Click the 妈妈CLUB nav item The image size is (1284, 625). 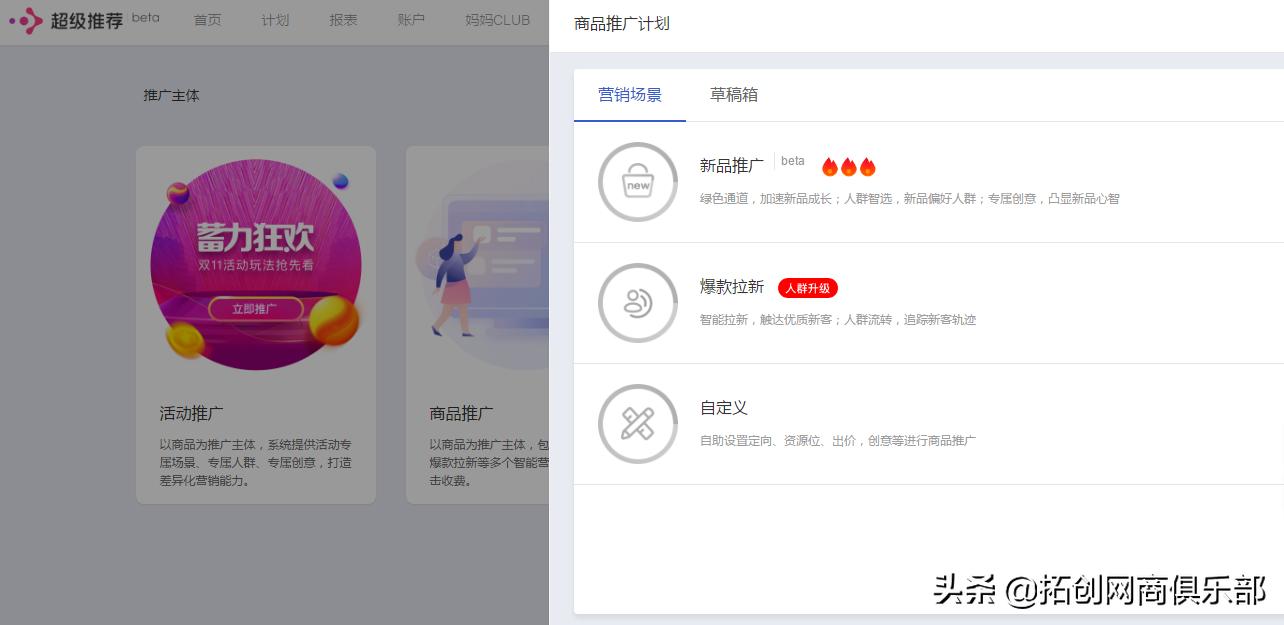click(496, 20)
